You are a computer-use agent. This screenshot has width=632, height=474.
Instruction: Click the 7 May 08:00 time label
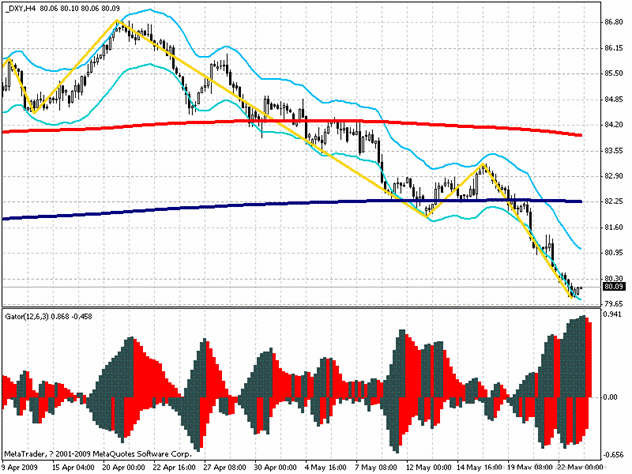pyautogui.click(x=376, y=468)
